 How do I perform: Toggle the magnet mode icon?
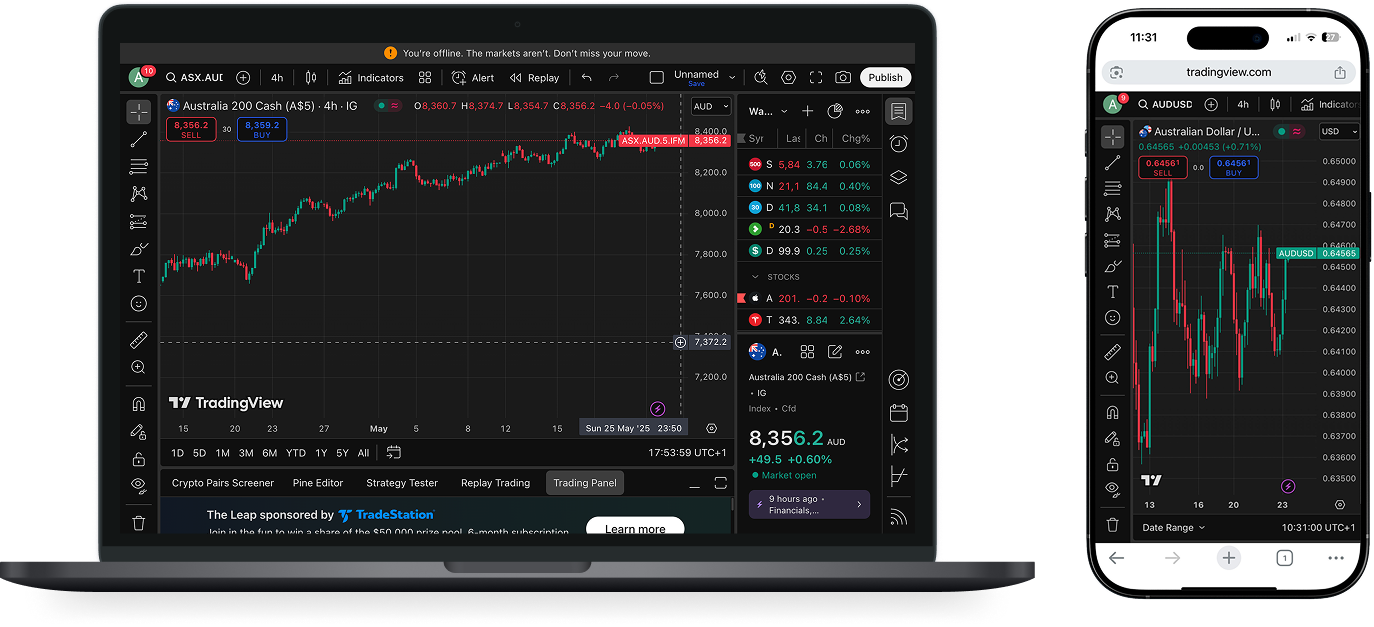click(x=139, y=405)
